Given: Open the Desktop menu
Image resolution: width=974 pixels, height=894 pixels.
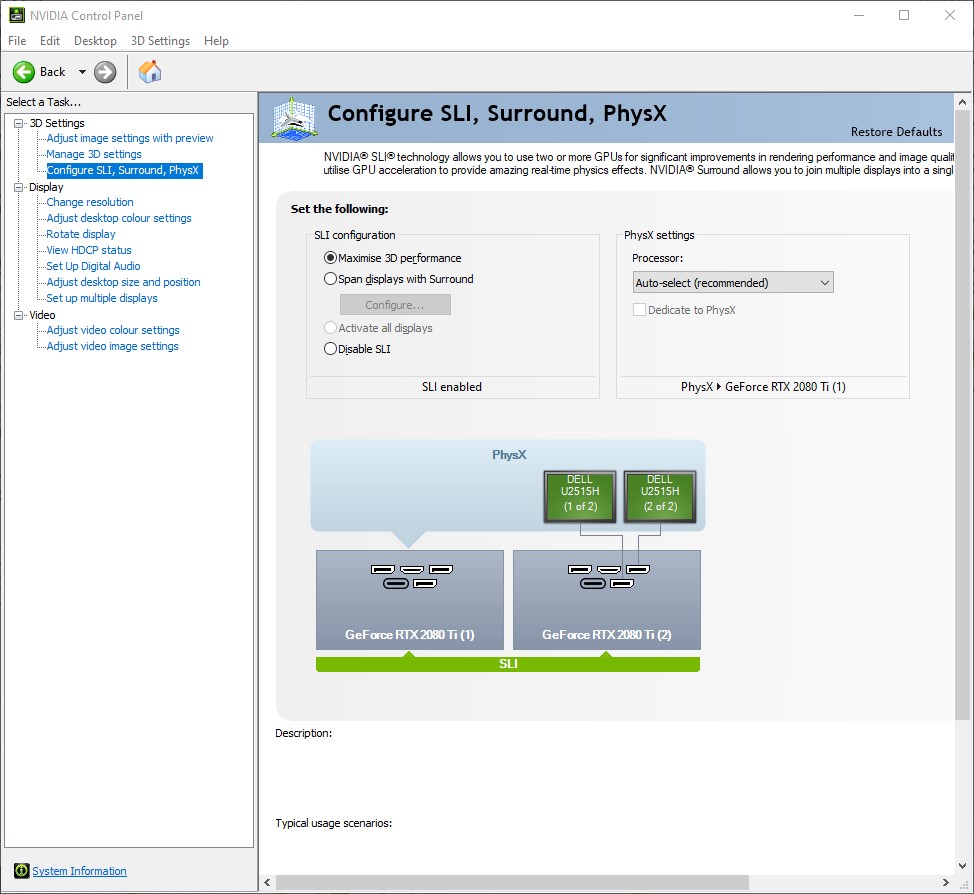Looking at the screenshot, I should (x=95, y=40).
